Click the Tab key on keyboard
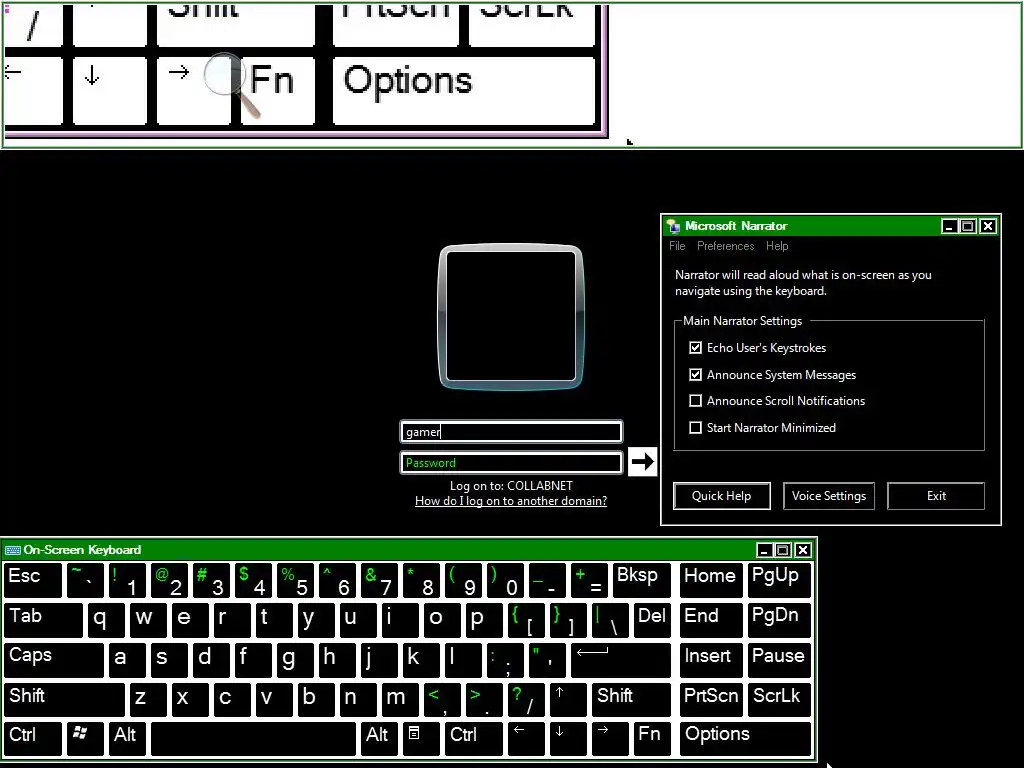The height and width of the screenshot is (768, 1024). click(x=43, y=620)
